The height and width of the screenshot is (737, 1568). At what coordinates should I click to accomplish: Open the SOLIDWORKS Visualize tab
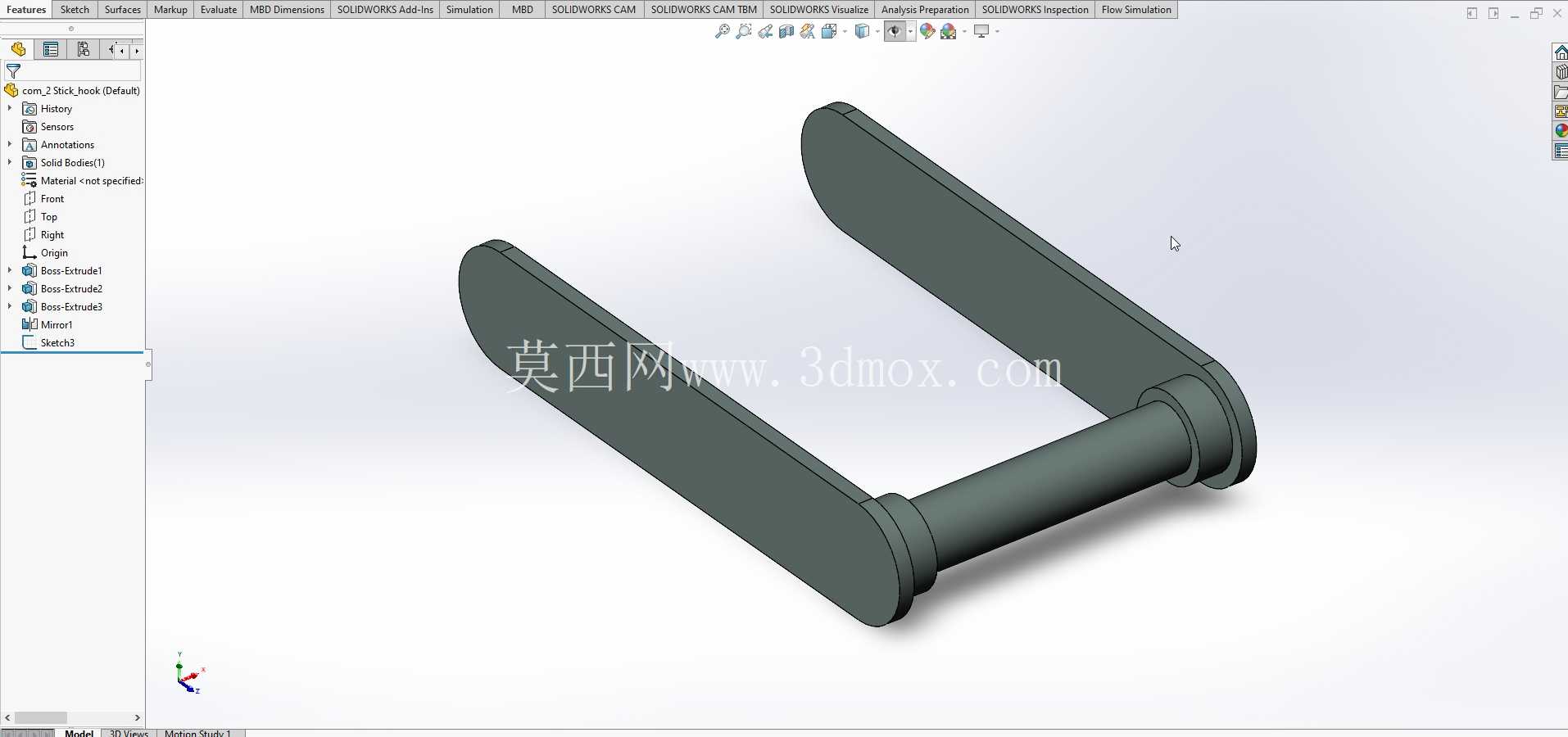click(819, 9)
